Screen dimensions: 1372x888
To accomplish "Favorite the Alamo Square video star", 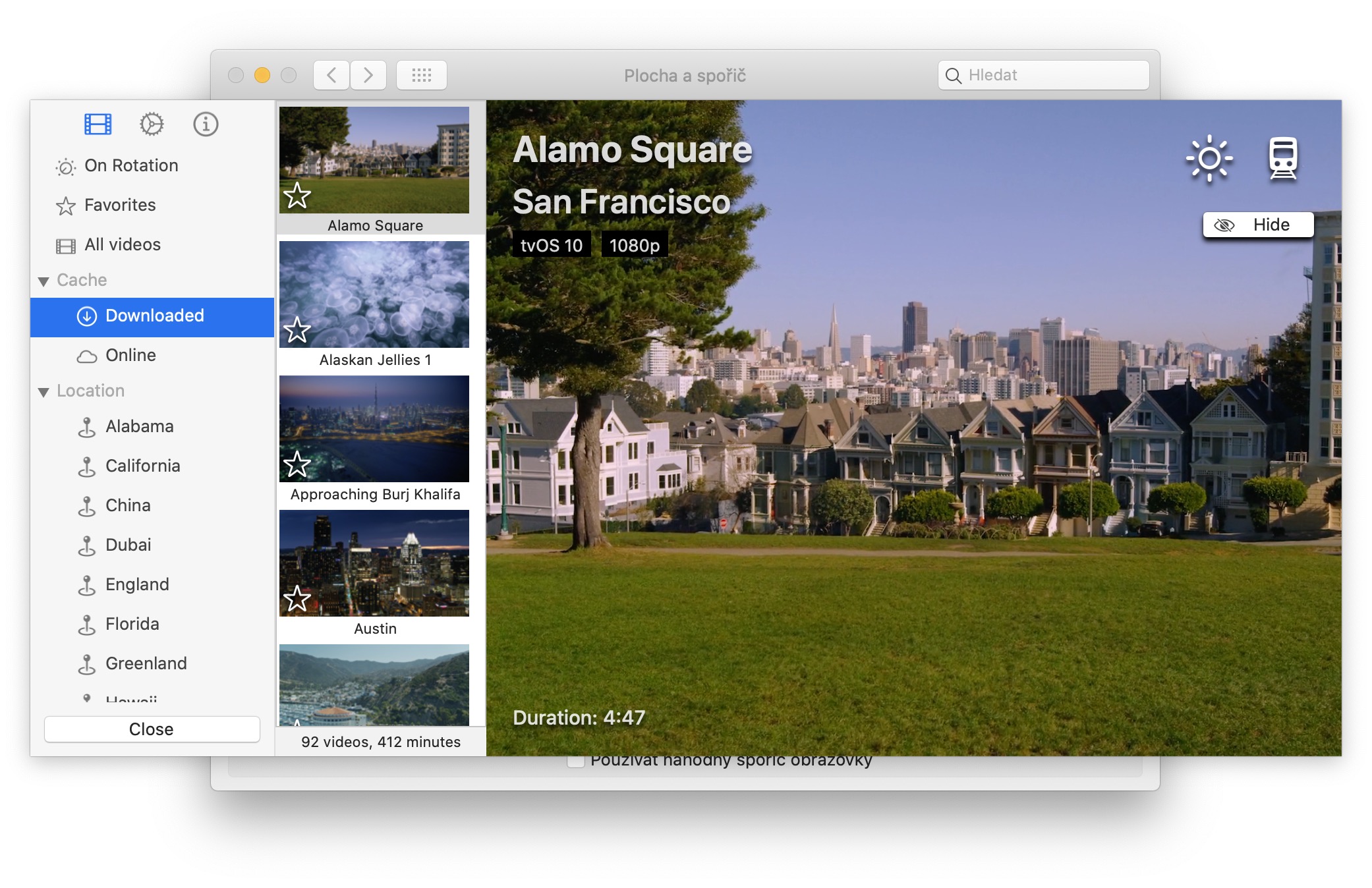I will (297, 196).
